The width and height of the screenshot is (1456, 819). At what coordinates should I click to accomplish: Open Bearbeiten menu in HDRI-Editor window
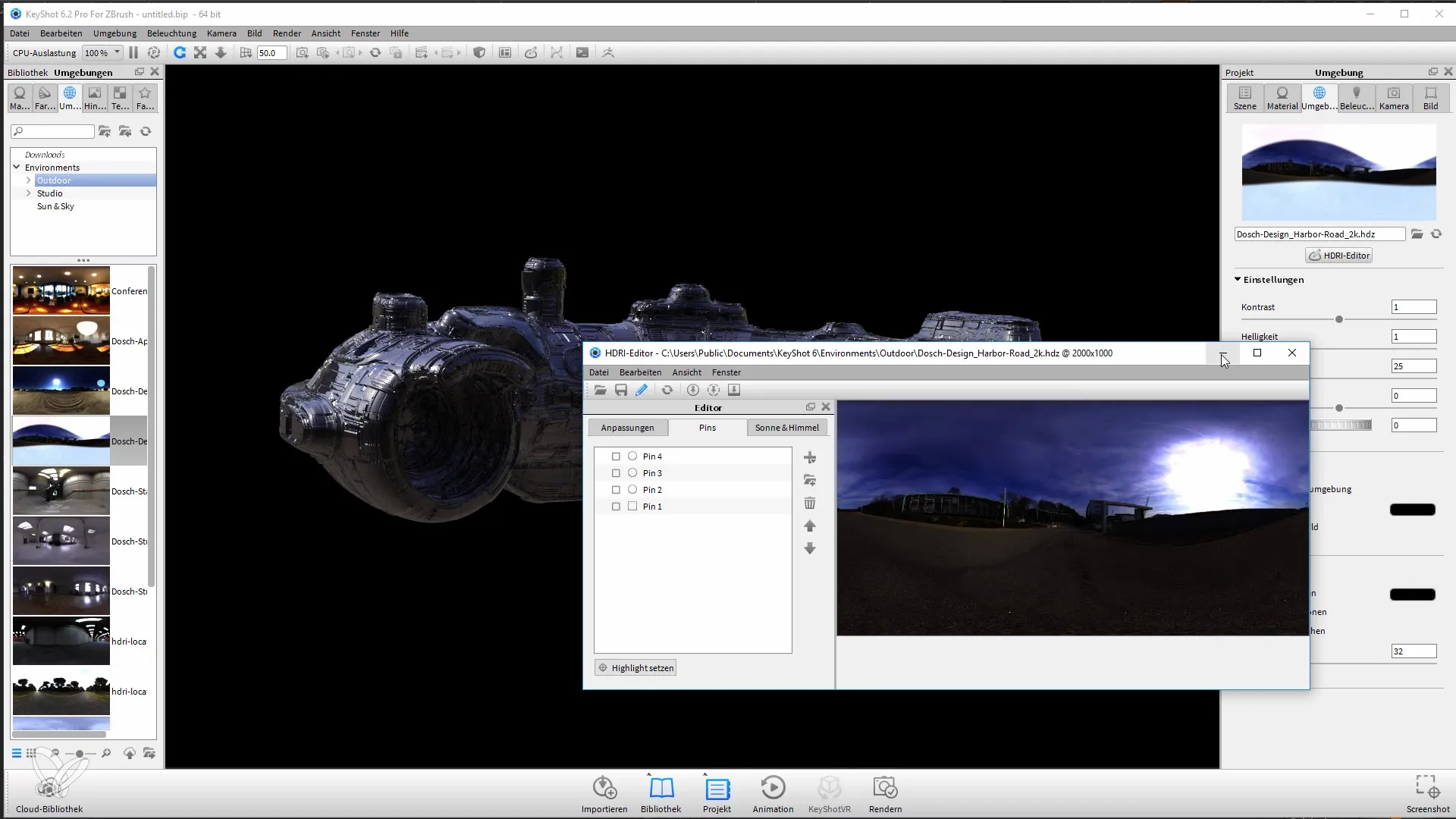click(x=640, y=372)
